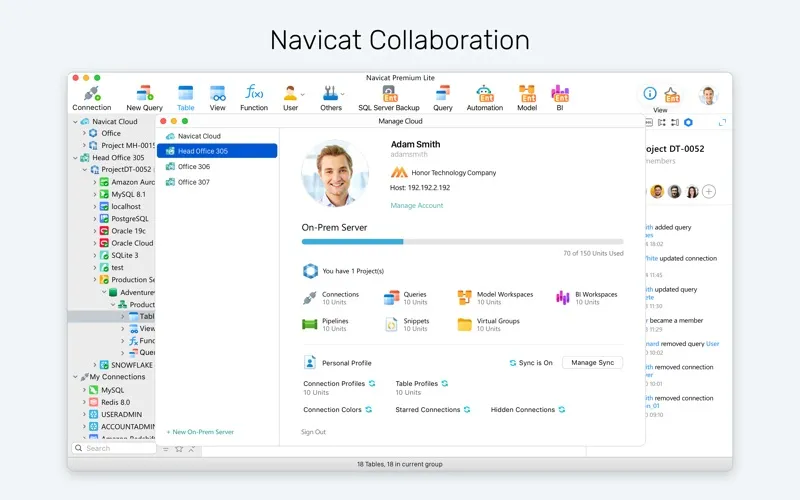This screenshot has width=800, height=500.
Task: Toggle sync for Starred Connections
Action: pyautogui.click(x=467, y=410)
